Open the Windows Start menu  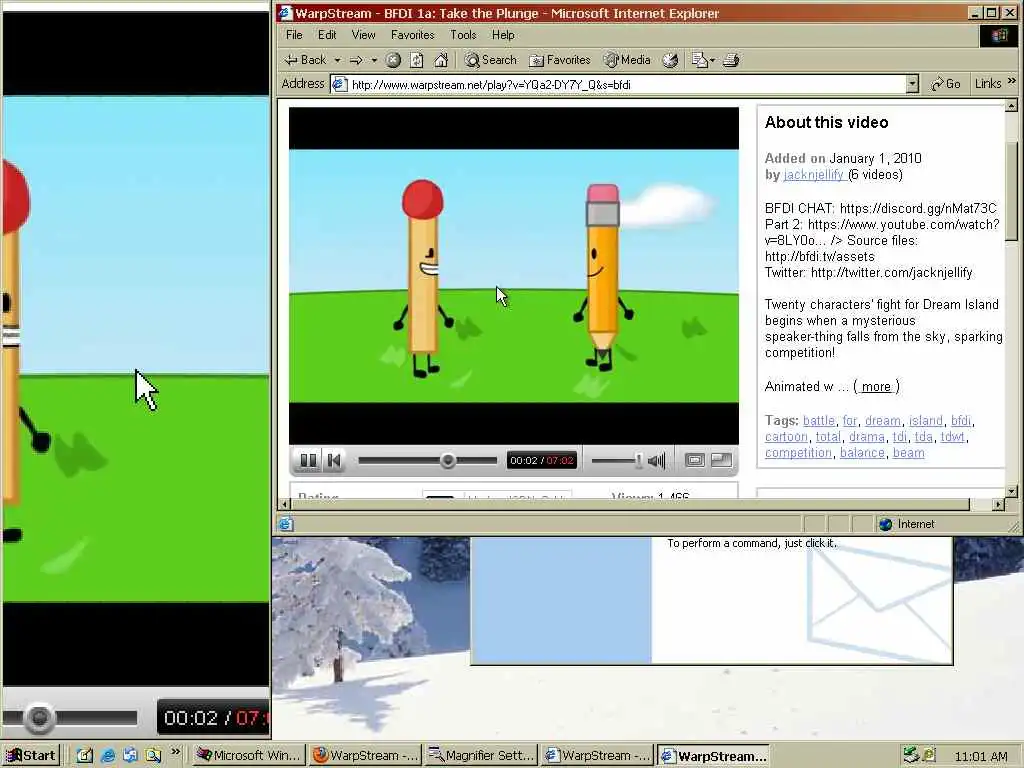point(31,756)
